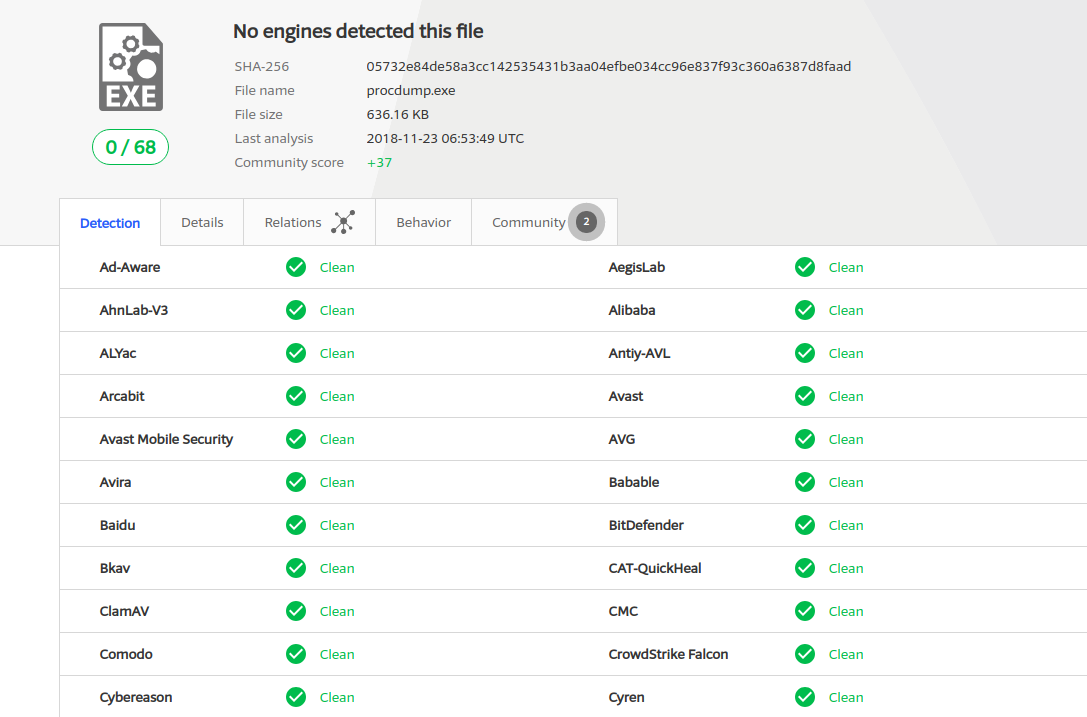1087x717 pixels.
Task: Click the Arcabit engine name
Action: 122,396
